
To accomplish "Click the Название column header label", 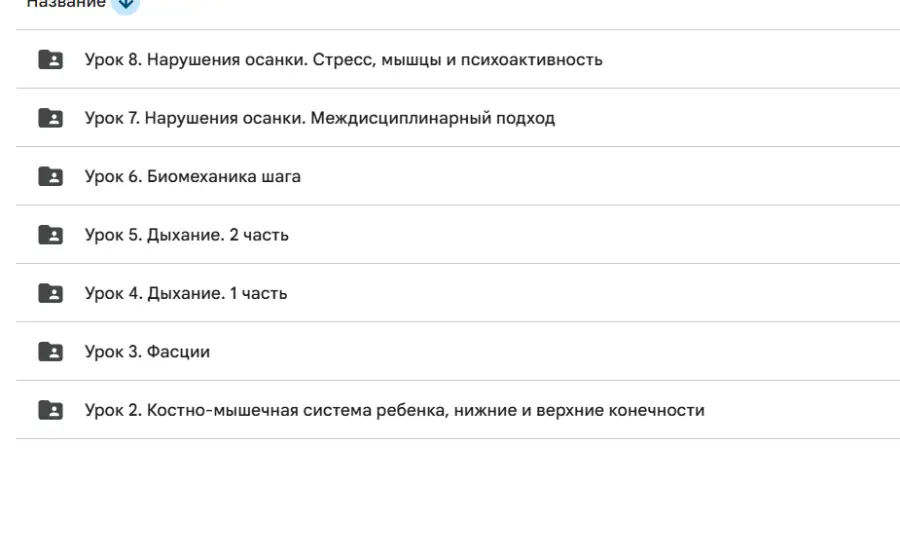I will point(66,4).
